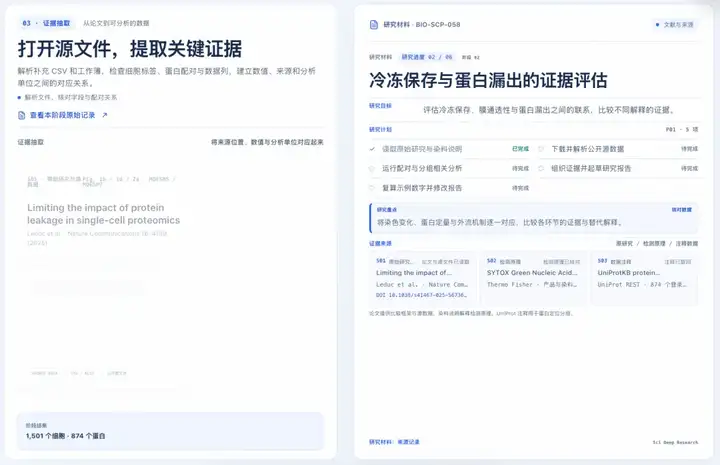Viewport: 720px width, 465px height.
Task: Open the S01 Limiting the impact of source card
Action: (422, 278)
